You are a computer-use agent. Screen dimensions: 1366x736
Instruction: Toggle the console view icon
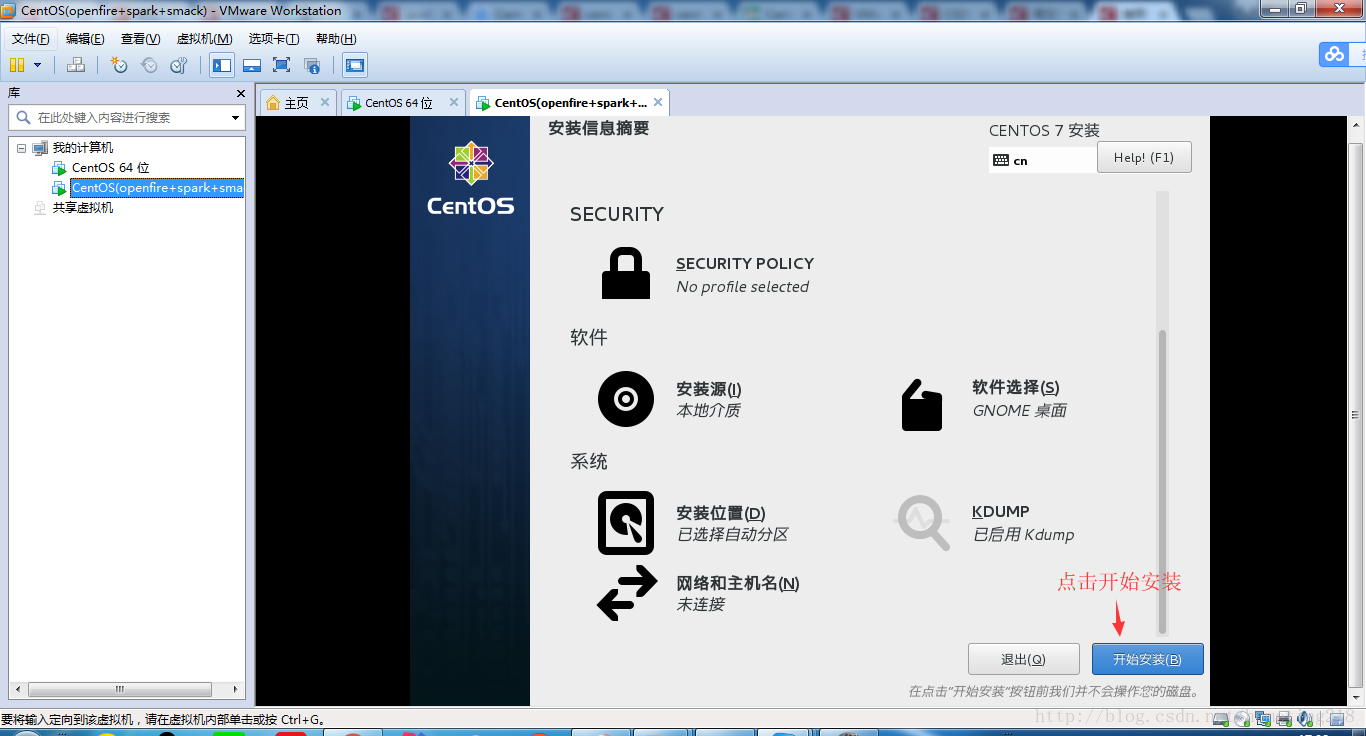(354, 65)
